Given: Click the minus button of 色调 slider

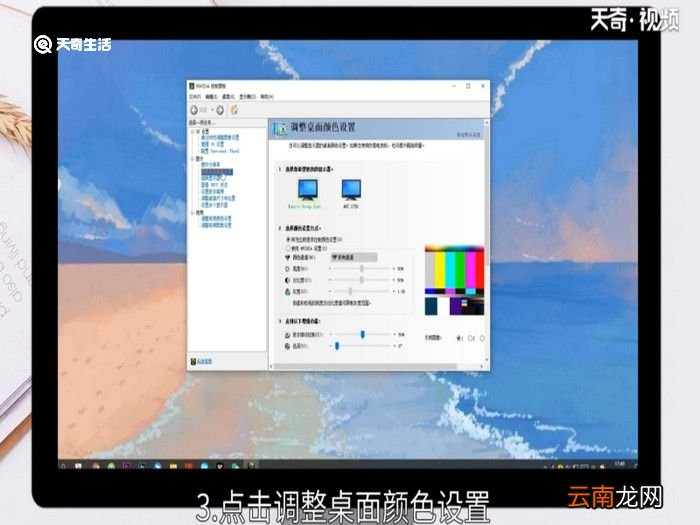Looking at the screenshot, I should [331, 346].
